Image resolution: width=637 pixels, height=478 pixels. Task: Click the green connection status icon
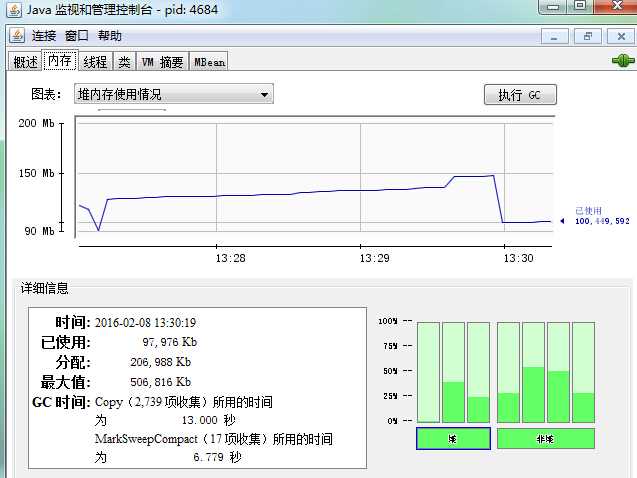(623, 61)
